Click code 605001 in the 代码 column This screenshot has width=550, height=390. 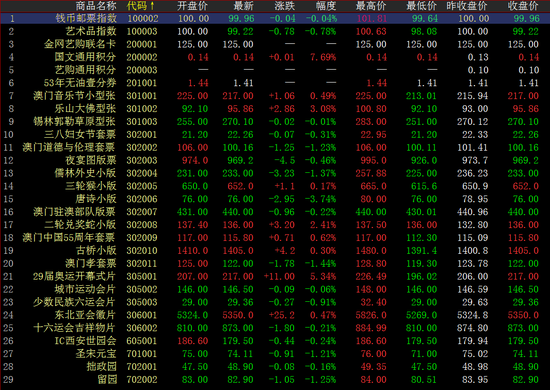142,341
